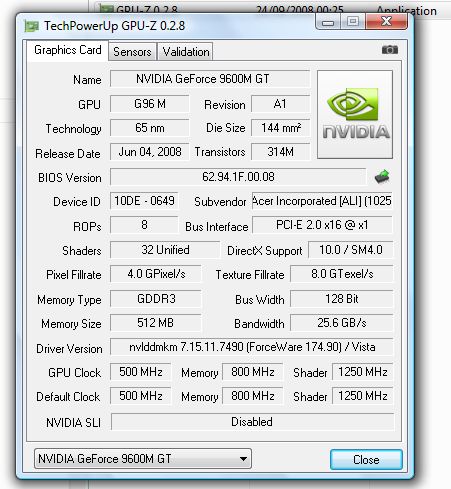Click the Release Date Jun 04, 2008

pyautogui.click(x=150, y=152)
